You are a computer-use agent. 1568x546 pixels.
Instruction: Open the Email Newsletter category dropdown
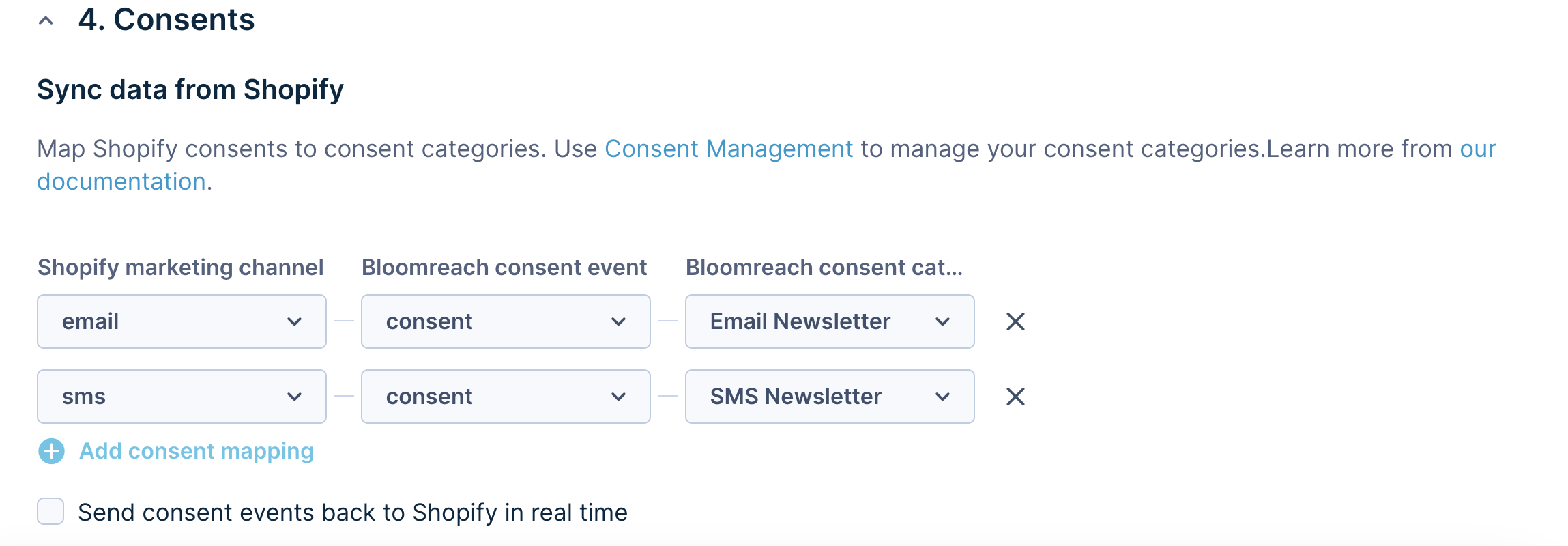830,321
